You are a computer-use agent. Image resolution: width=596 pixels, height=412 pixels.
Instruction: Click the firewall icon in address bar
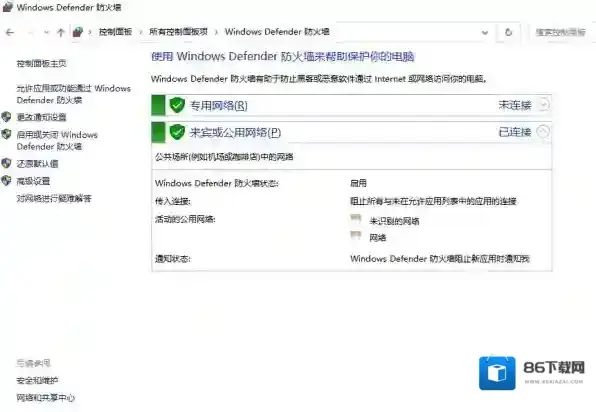[x=78, y=32]
